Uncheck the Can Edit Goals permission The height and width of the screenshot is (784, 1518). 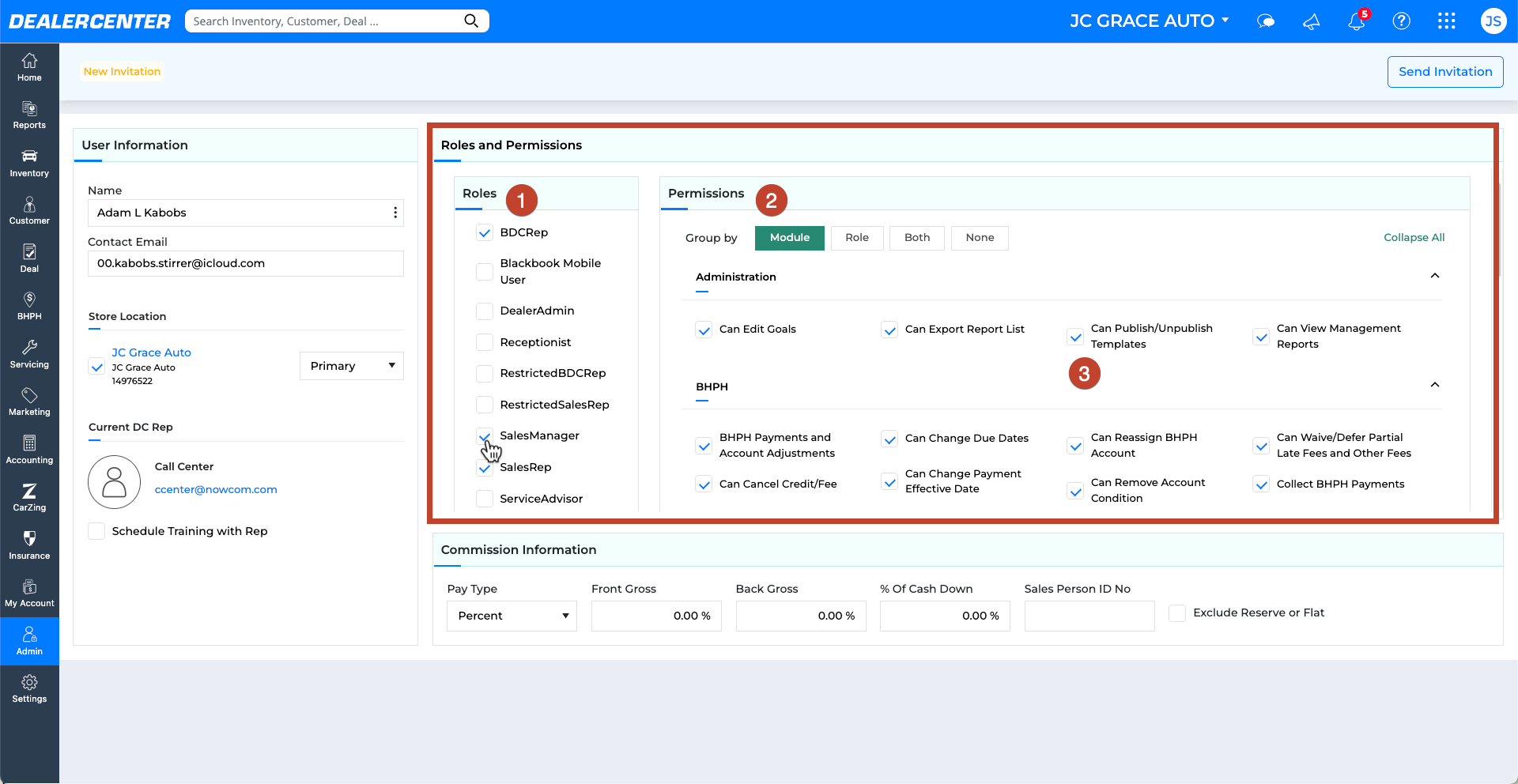click(704, 330)
